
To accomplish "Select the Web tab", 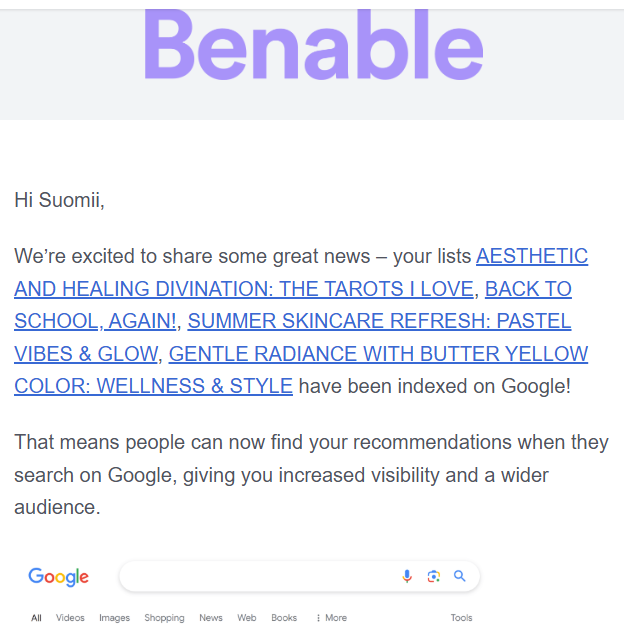I will click(247, 618).
